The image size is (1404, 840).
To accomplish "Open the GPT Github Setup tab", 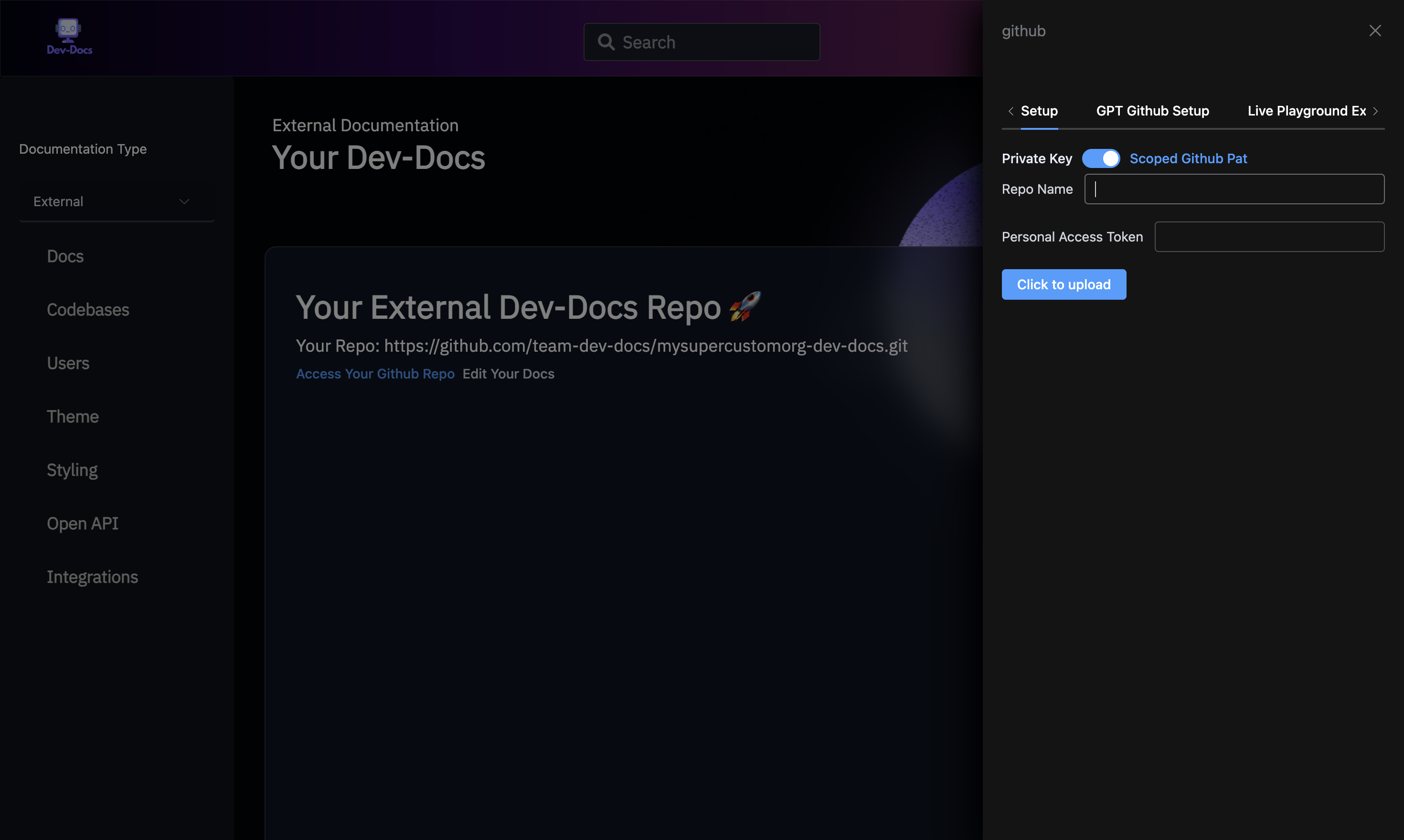I will tap(1152, 111).
